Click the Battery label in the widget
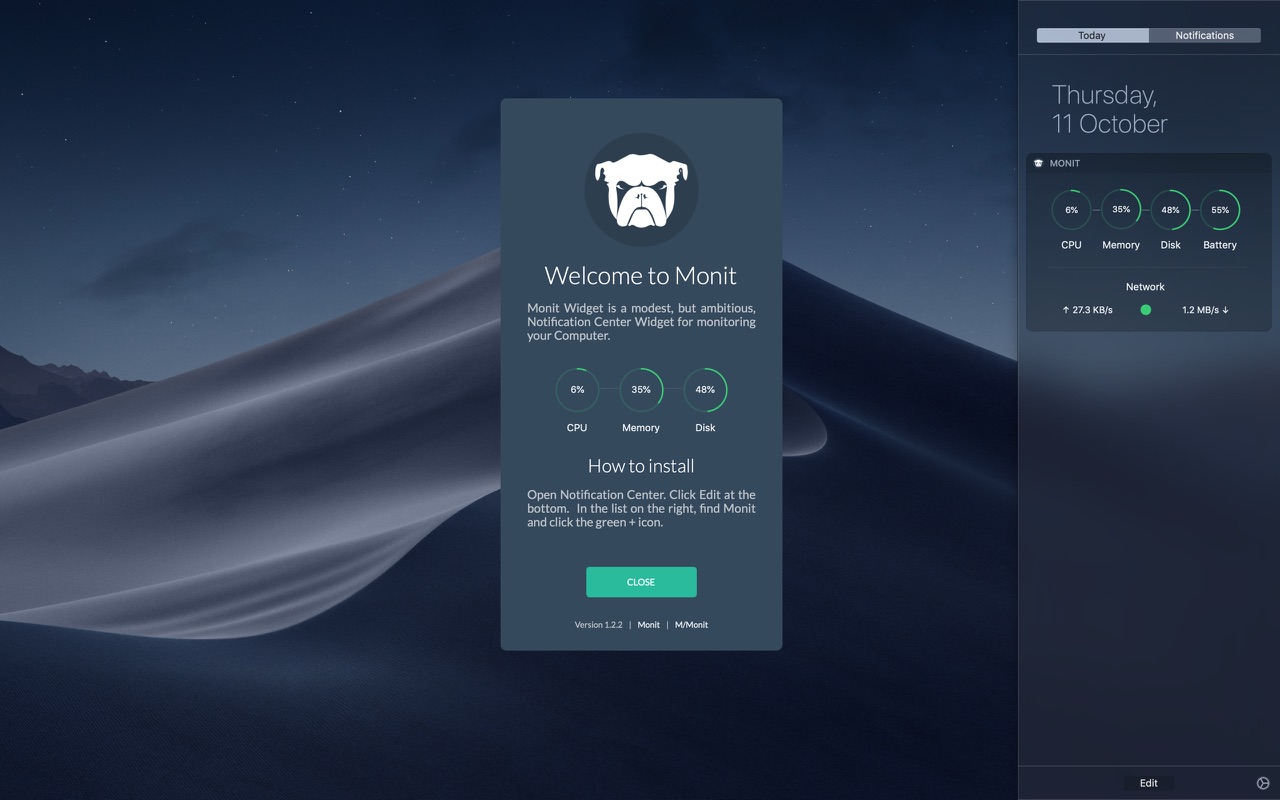This screenshot has width=1280, height=800. [x=1220, y=245]
